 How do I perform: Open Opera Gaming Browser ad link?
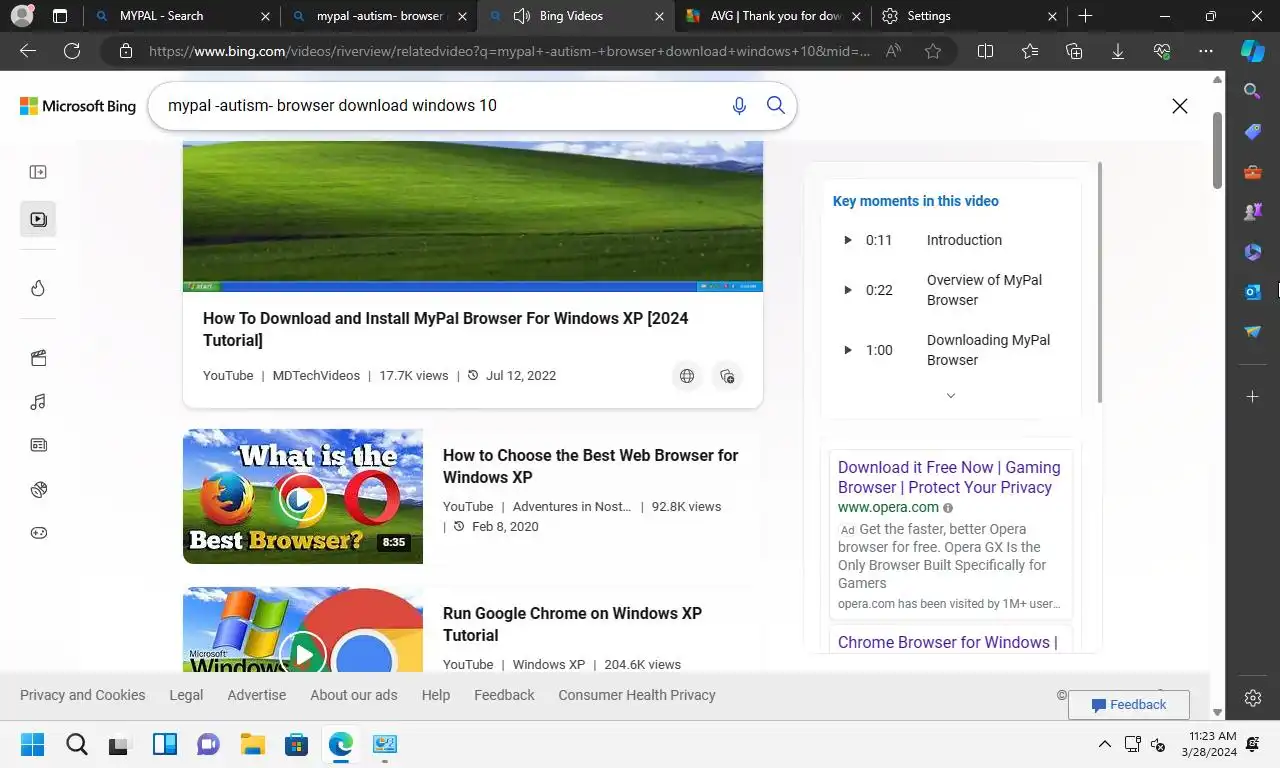949,477
